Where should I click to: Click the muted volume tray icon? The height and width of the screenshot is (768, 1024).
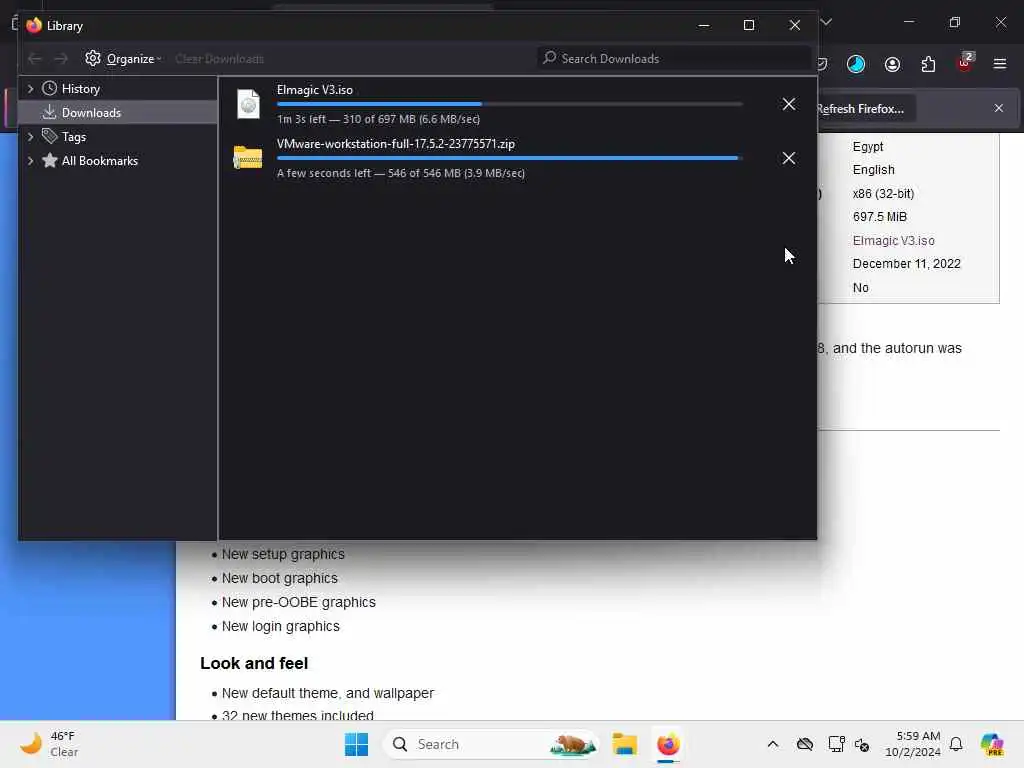click(x=862, y=744)
